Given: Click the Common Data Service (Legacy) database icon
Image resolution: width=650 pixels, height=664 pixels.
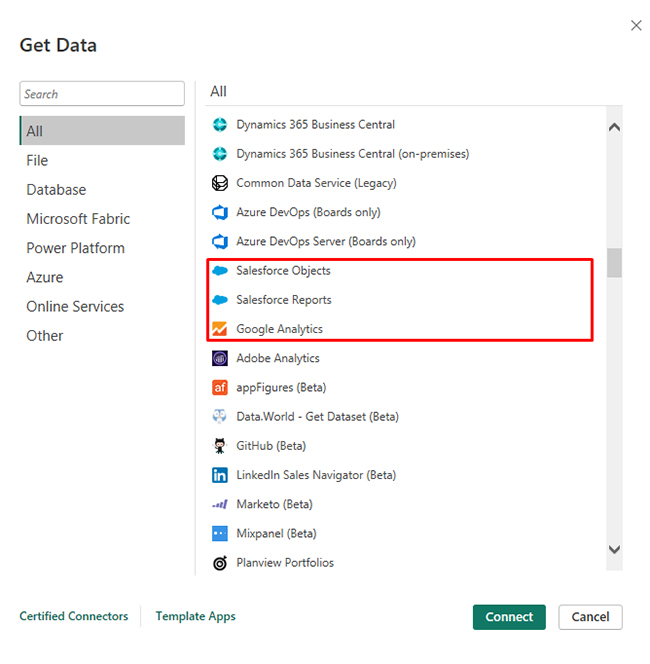Looking at the screenshot, I should click(x=219, y=183).
